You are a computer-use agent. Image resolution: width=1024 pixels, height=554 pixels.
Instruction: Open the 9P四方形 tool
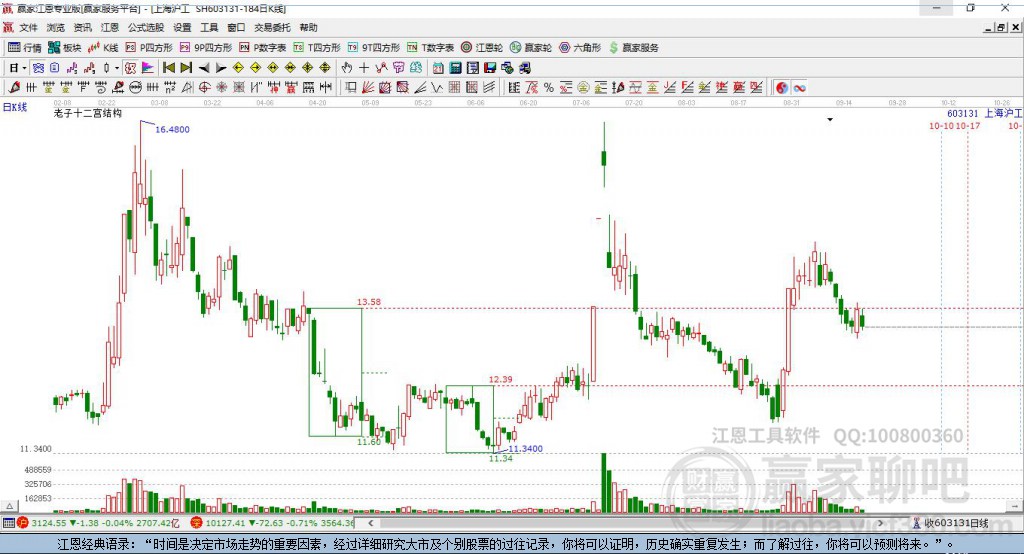click(x=206, y=48)
